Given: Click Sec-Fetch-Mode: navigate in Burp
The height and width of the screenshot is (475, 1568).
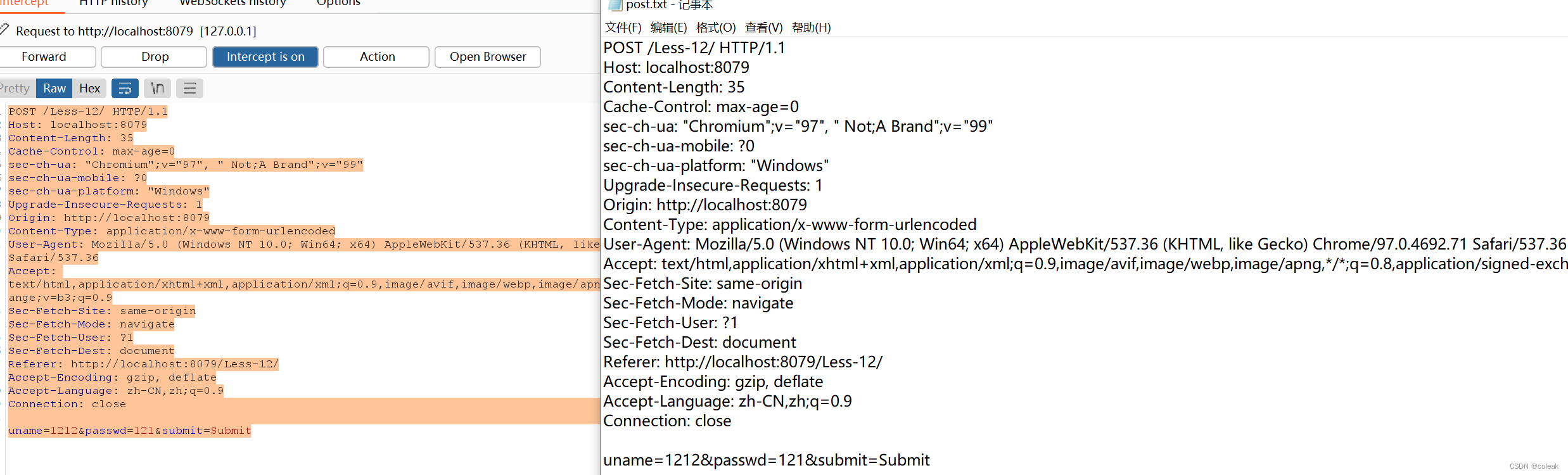Looking at the screenshot, I should click(x=91, y=324).
